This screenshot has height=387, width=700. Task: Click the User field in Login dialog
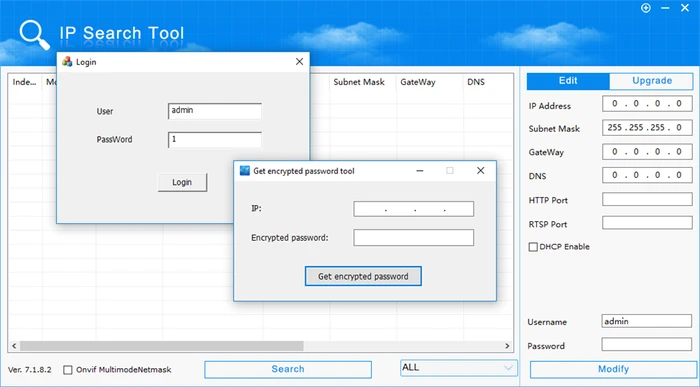coord(215,111)
